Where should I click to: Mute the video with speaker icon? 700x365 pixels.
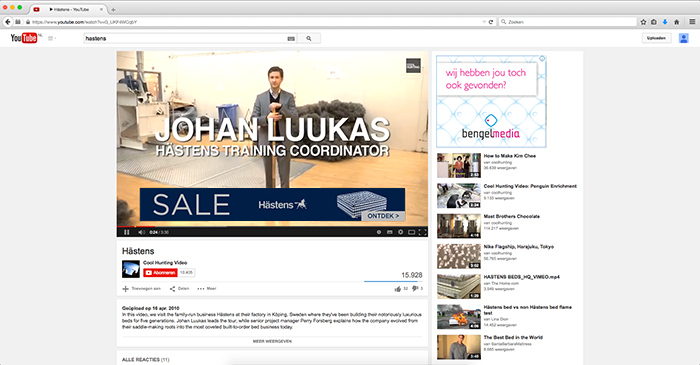(x=141, y=232)
